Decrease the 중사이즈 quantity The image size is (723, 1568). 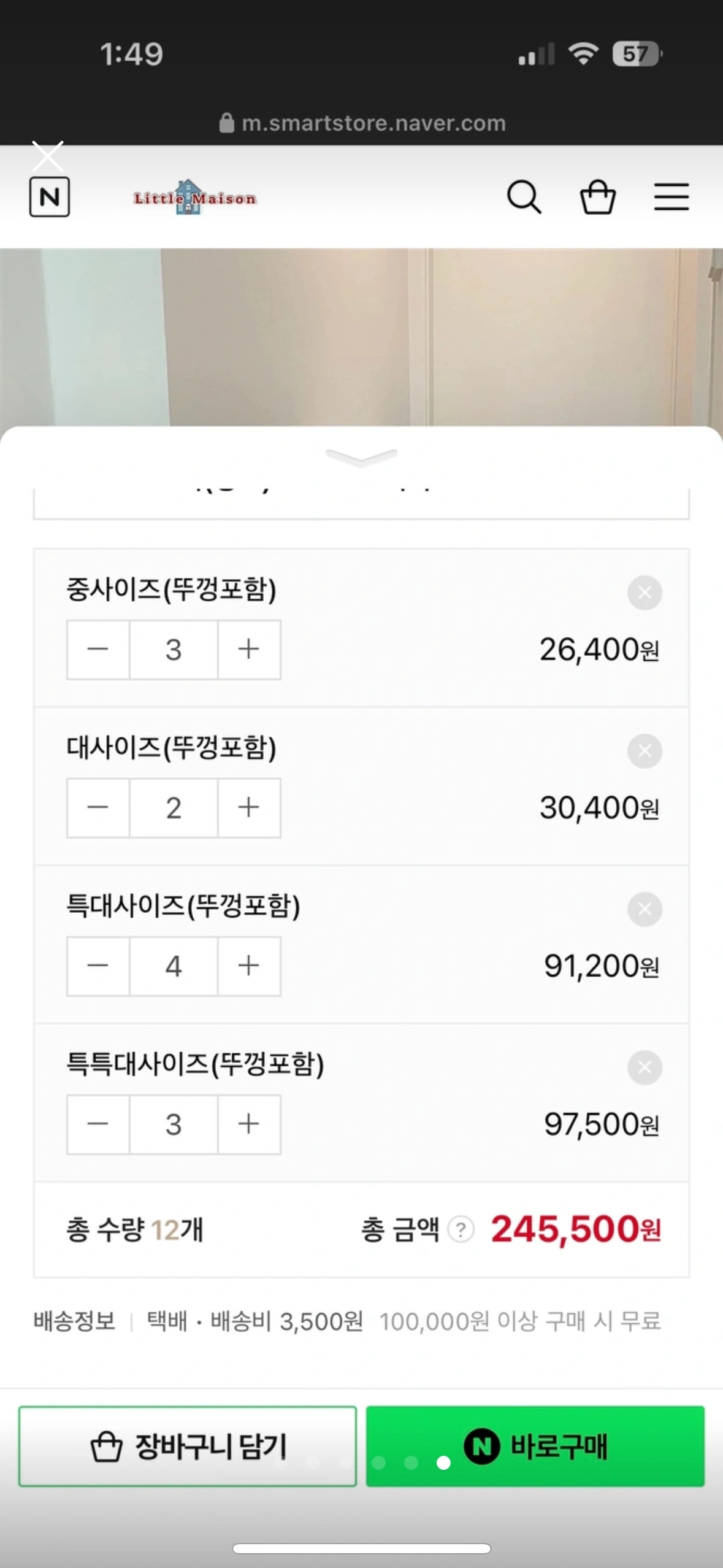pyautogui.click(x=98, y=650)
